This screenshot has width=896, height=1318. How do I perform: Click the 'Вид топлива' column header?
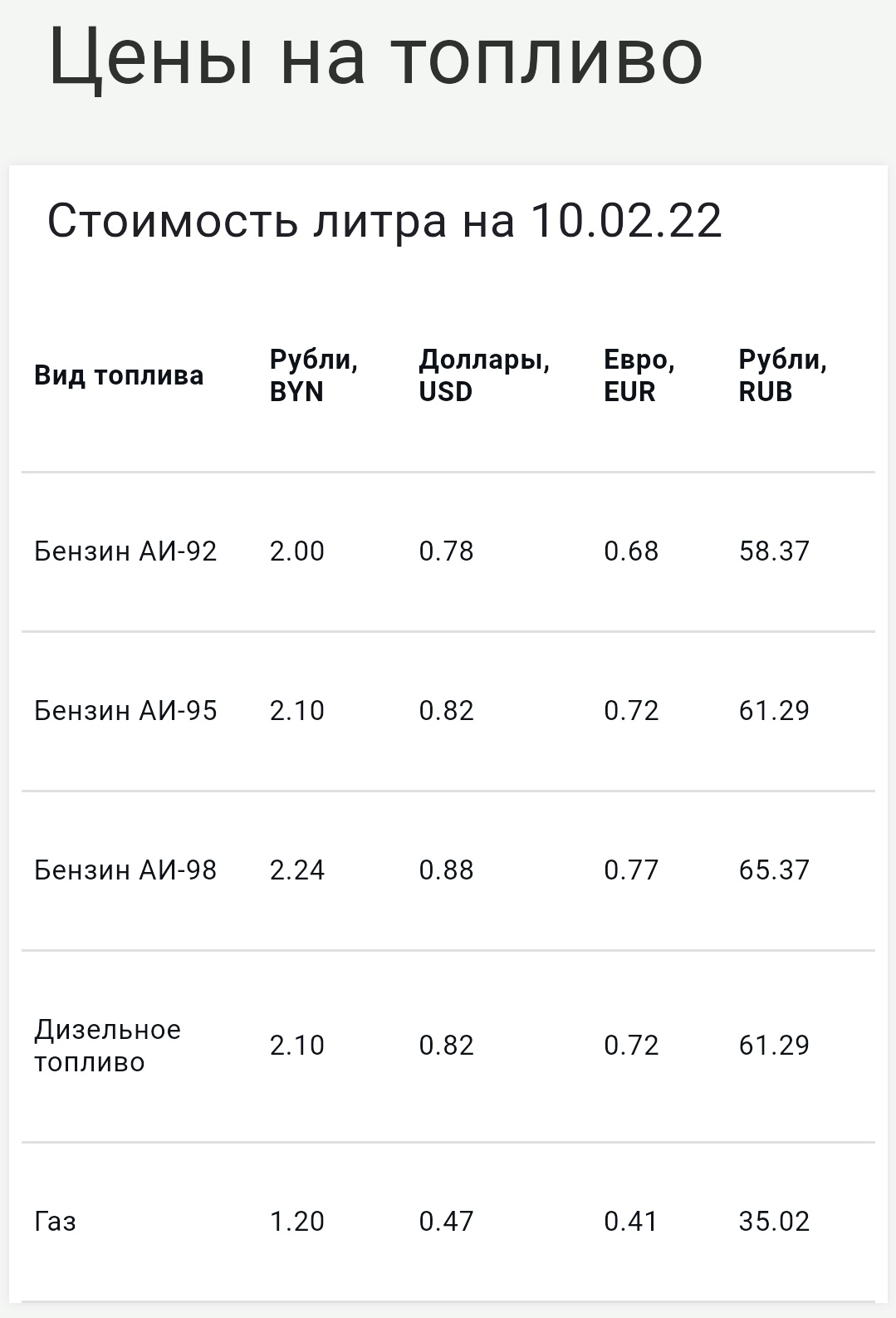(119, 375)
